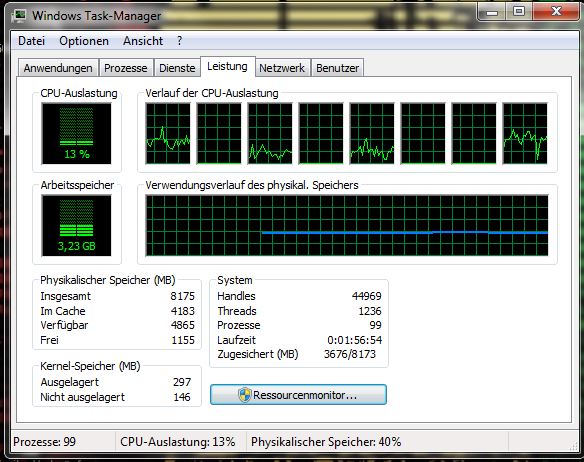Click the Im Cache value 4183
The image size is (584, 462).
182,311
